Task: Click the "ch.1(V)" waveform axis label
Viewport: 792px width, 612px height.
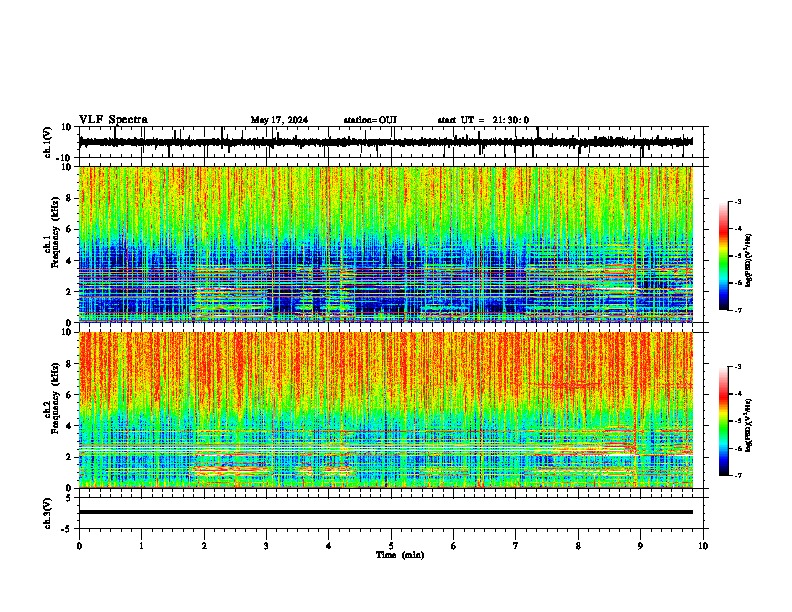Action: (x=48, y=142)
